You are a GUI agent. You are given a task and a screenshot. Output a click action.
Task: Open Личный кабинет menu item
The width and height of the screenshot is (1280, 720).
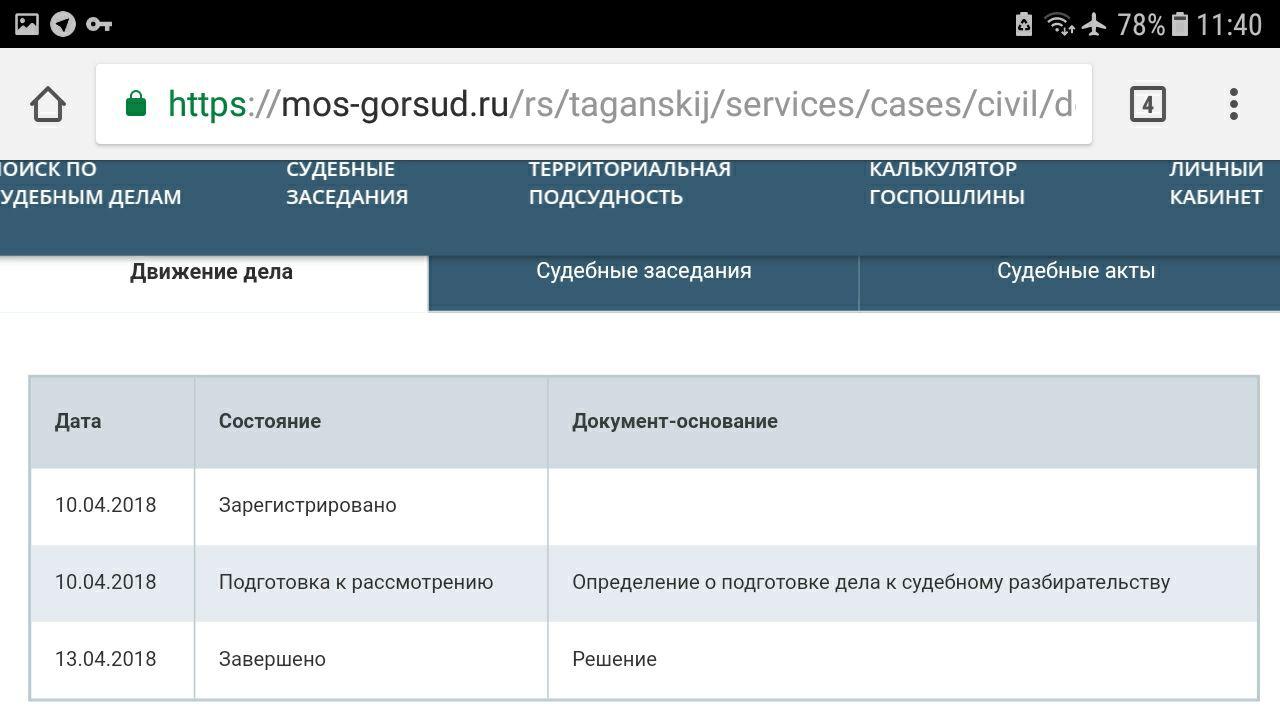[1216, 183]
